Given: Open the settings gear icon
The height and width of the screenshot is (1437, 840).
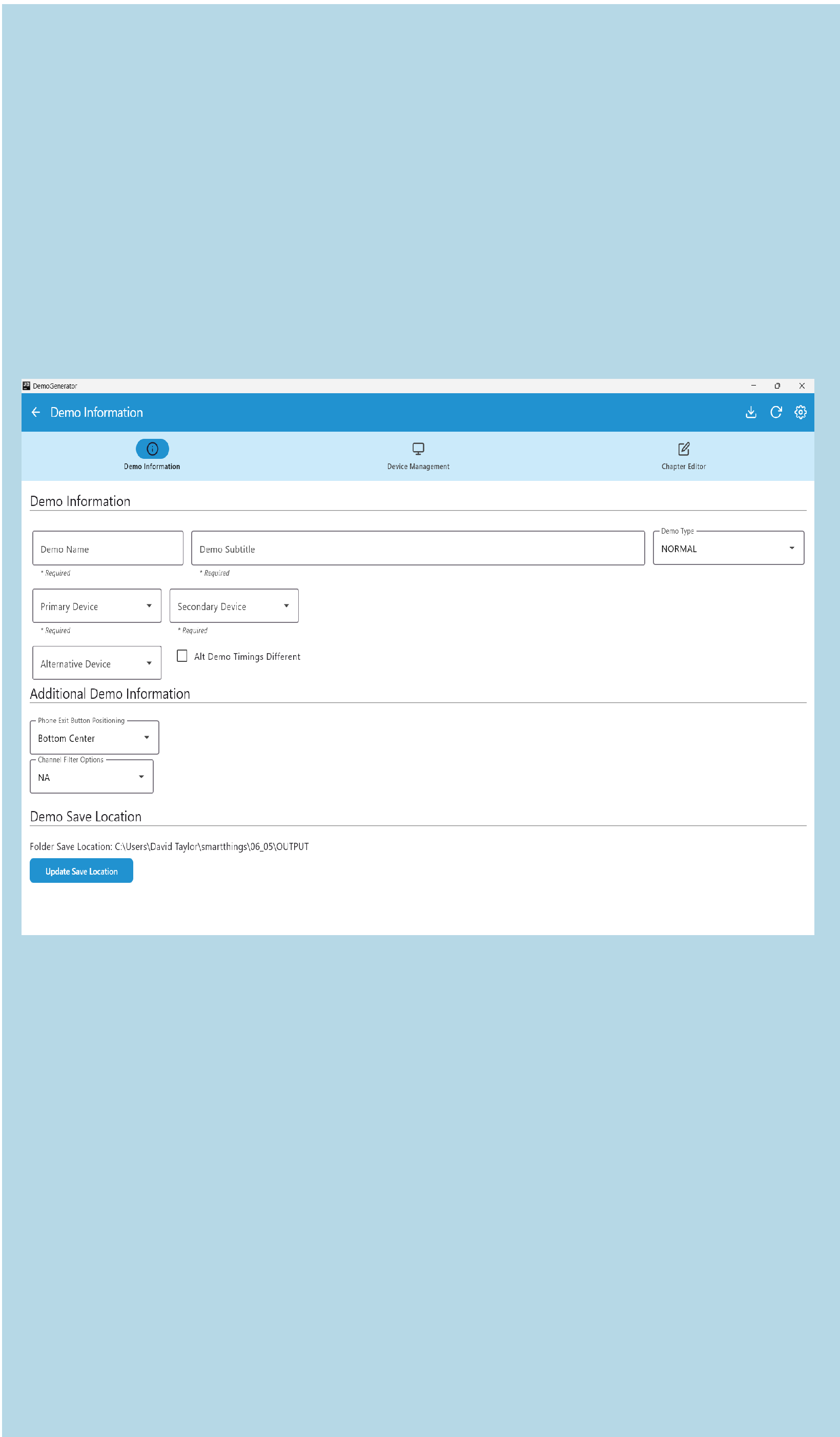Looking at the screenshot, I should (800, 412).
